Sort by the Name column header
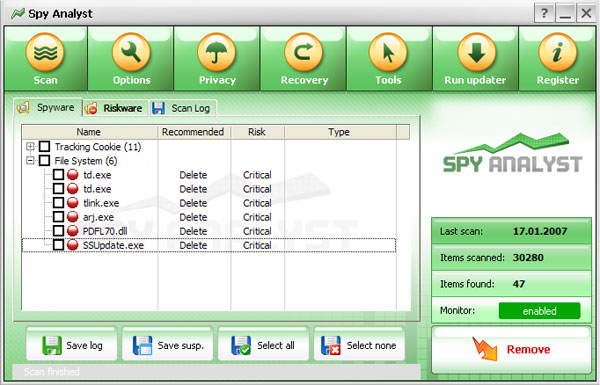This screenshot has height=385, width=600. click(89, 132)
